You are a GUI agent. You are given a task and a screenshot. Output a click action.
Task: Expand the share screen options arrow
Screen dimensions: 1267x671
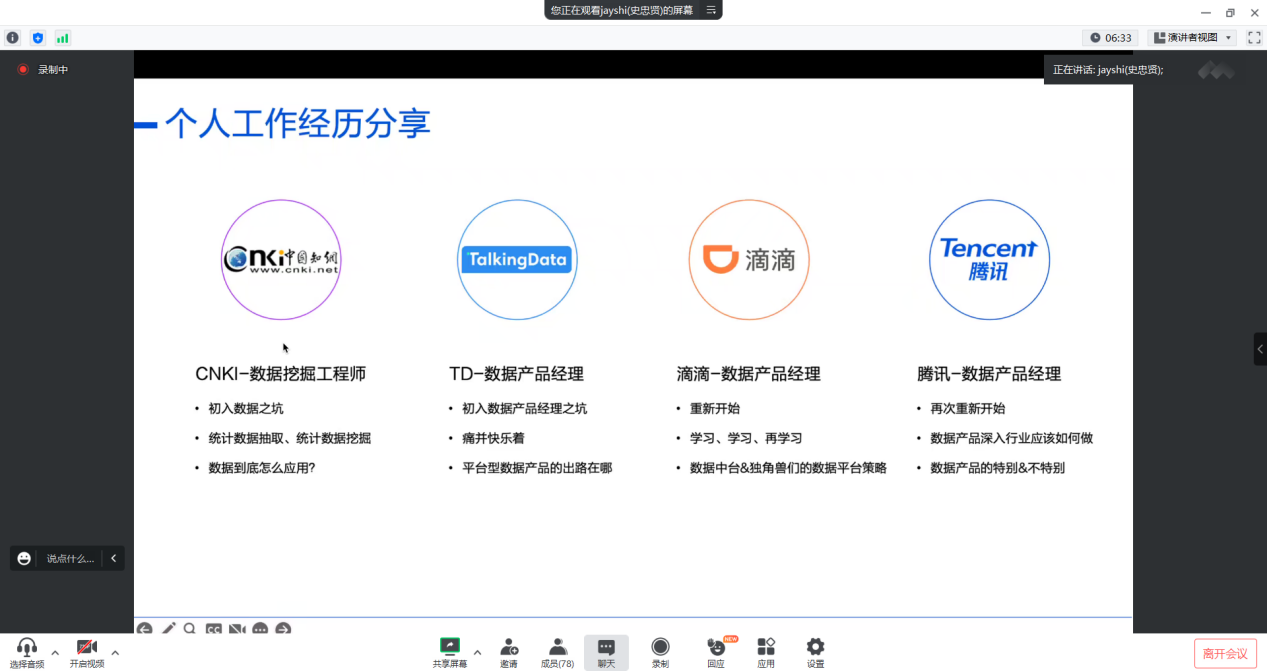click(x=477, y=653)
